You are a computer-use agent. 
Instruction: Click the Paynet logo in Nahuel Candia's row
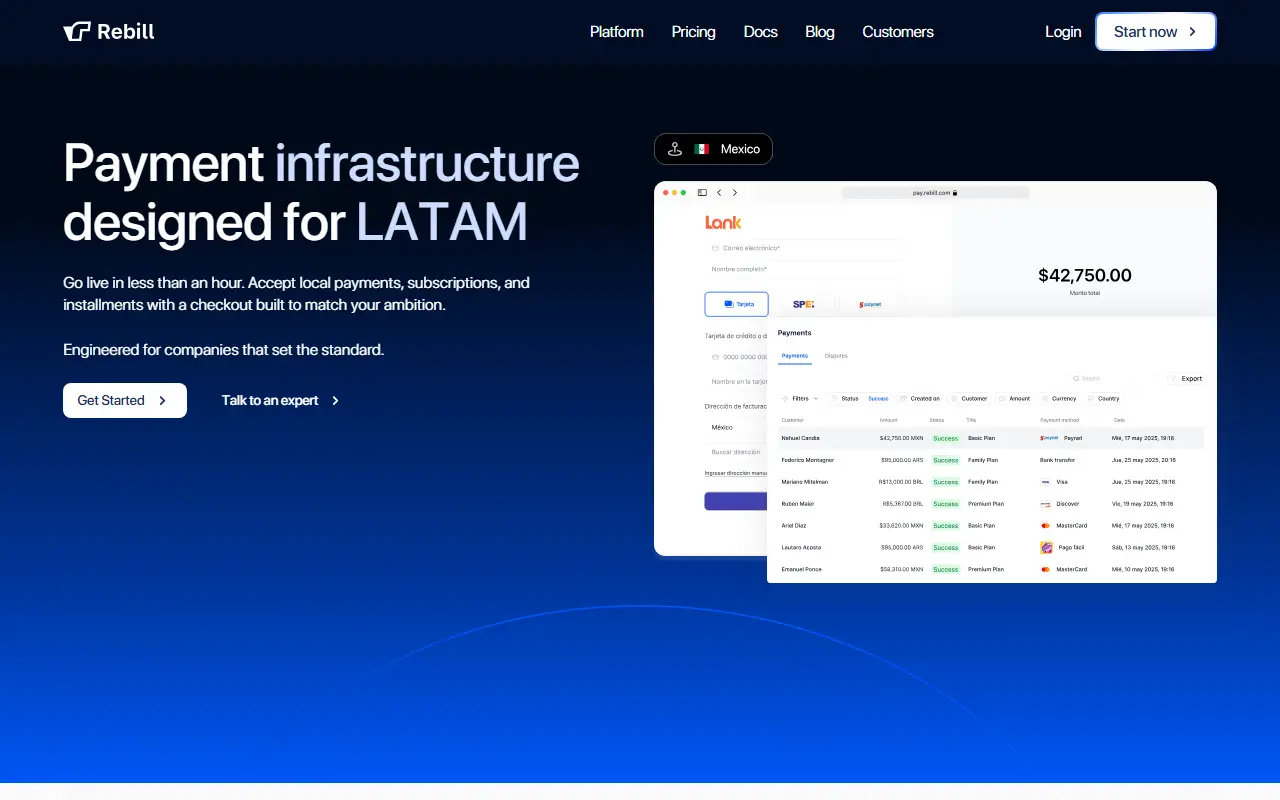pos(1049,438)
